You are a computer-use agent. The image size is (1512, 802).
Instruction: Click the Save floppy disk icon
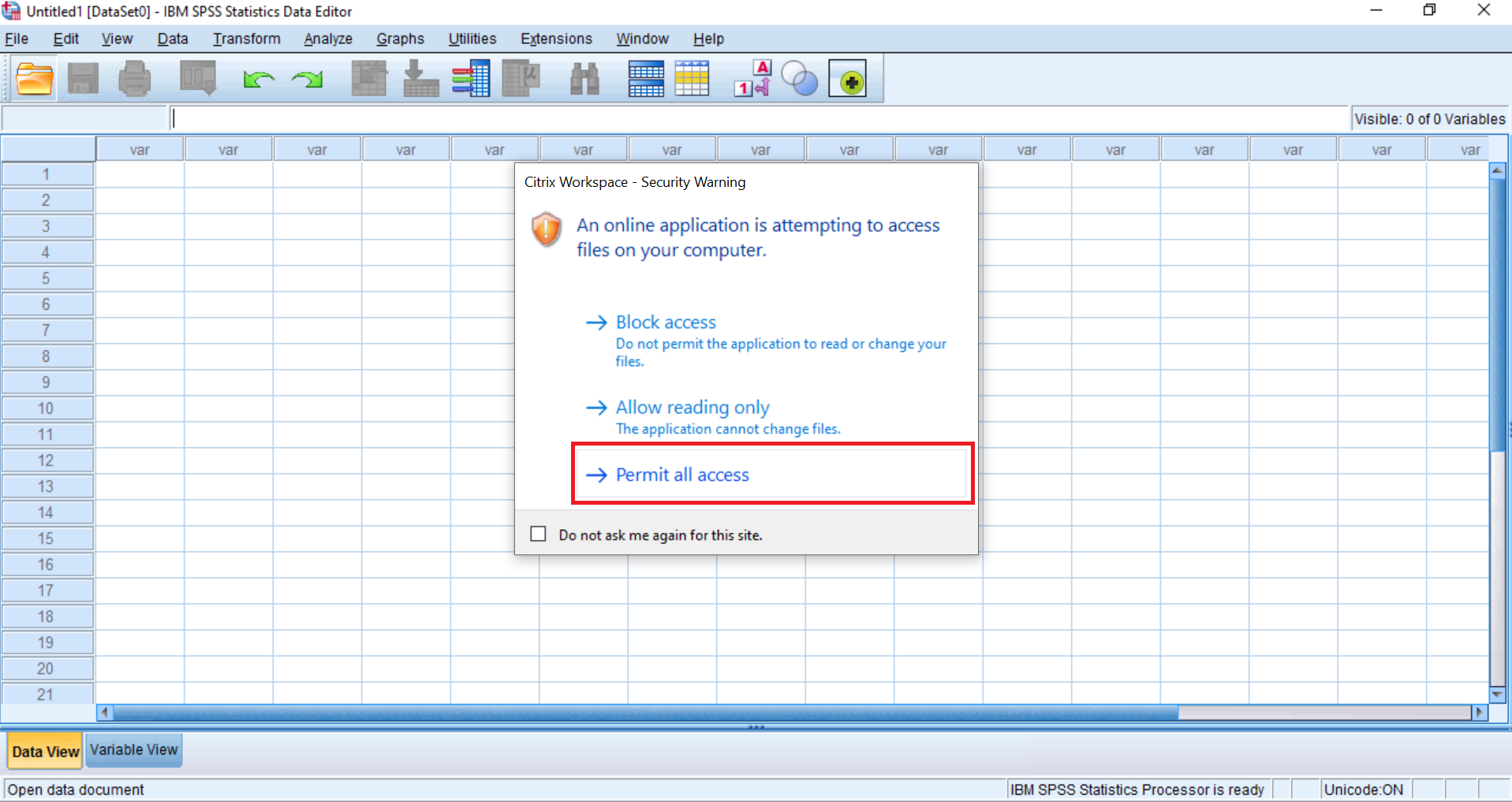[x=84, y=79]
